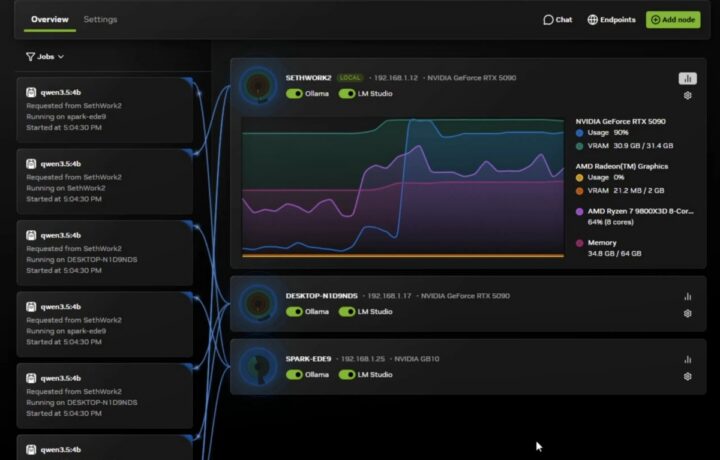Select the SETHWORK2 node name
This screenshot has height=460, width=720.
[308, 78]
